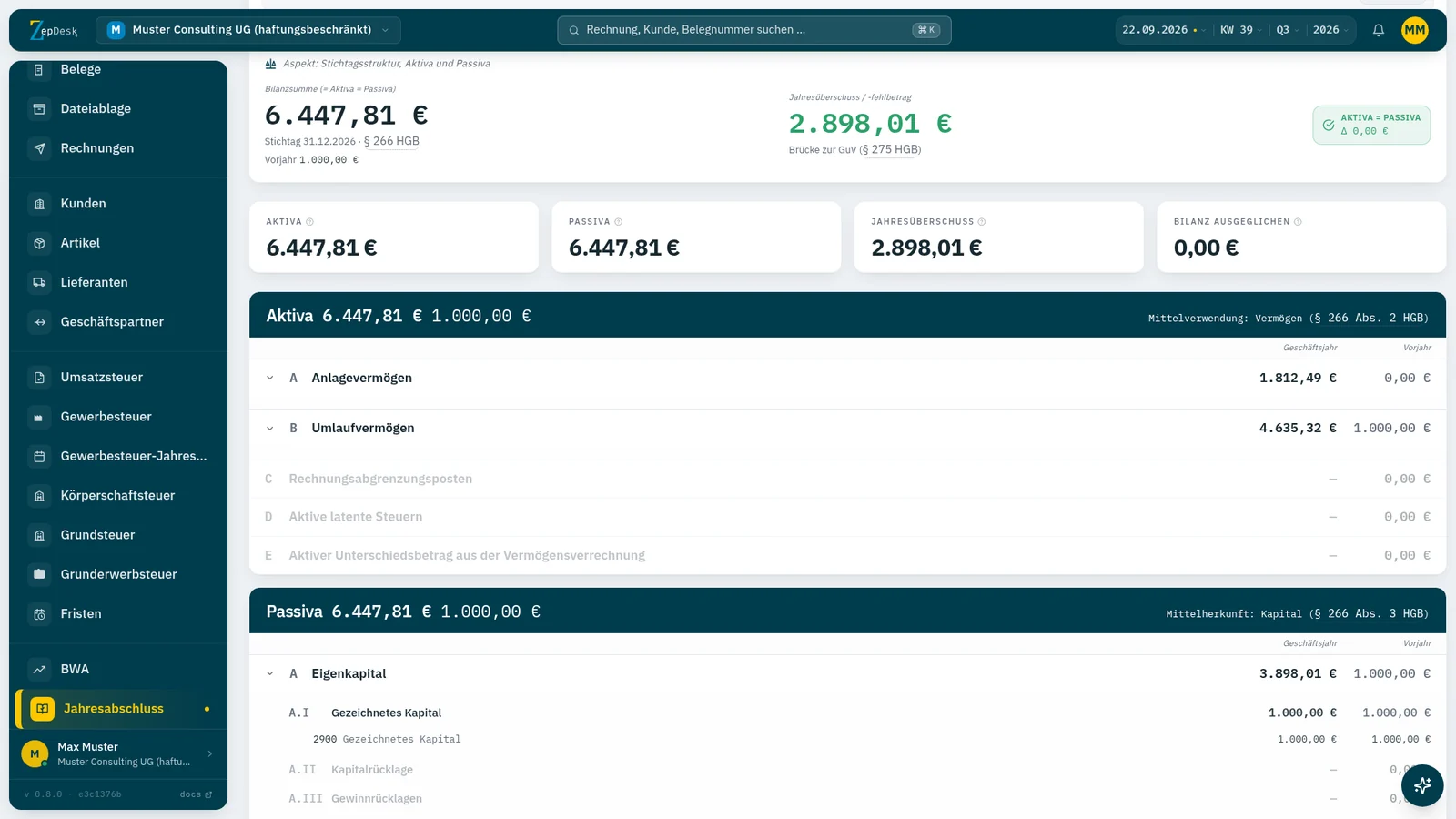The width and height of the screenshot is (1456, 819).
Task: Open the docs link
Action: point(196,794)
